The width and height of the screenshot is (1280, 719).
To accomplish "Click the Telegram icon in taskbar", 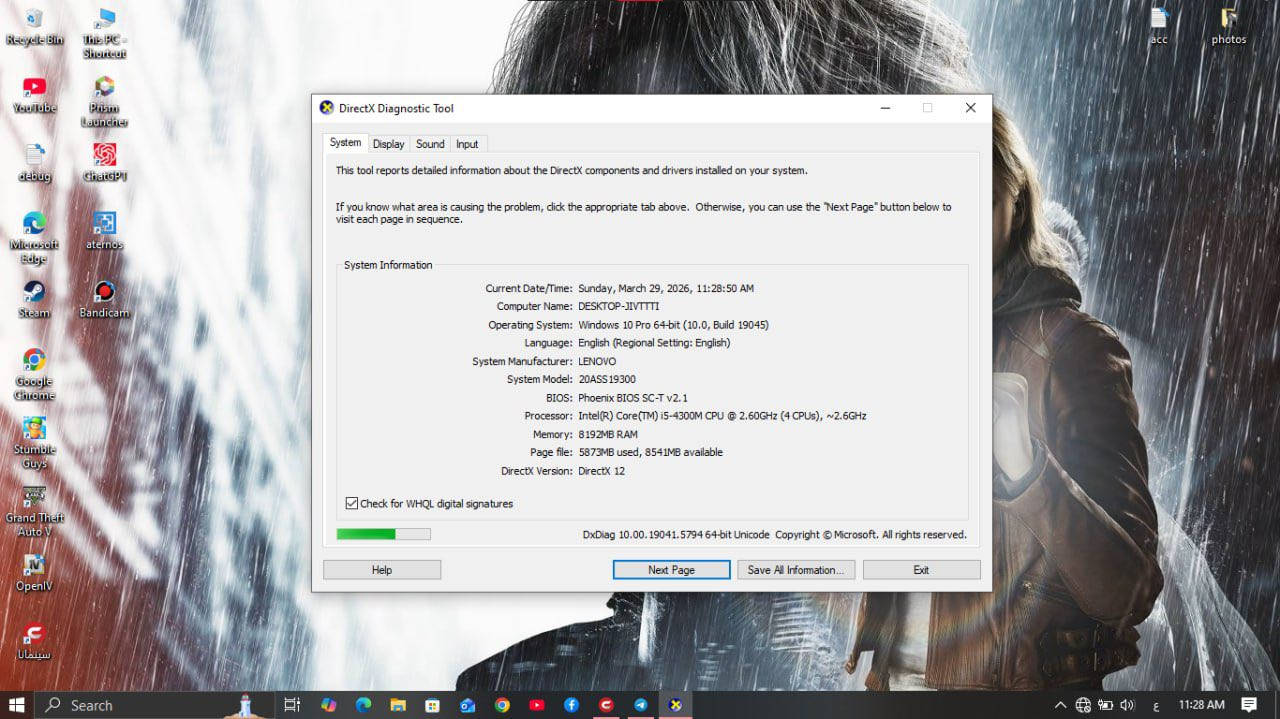I will (x=640, y=705).
